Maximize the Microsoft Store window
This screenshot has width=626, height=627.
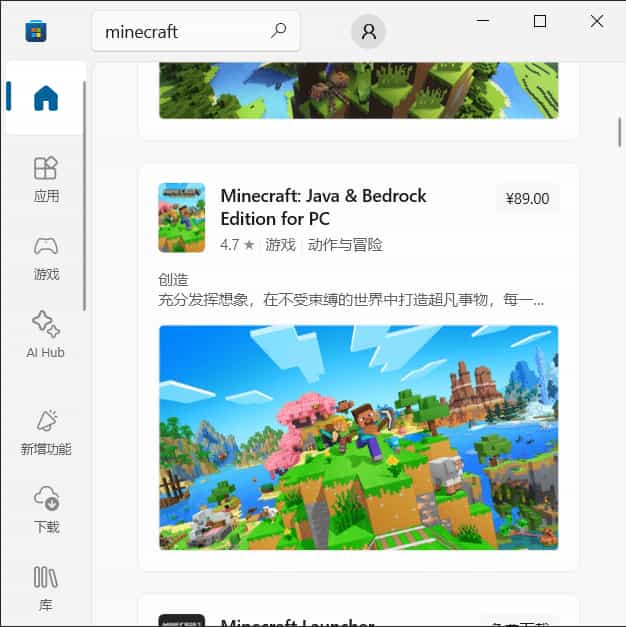(540, 21)
